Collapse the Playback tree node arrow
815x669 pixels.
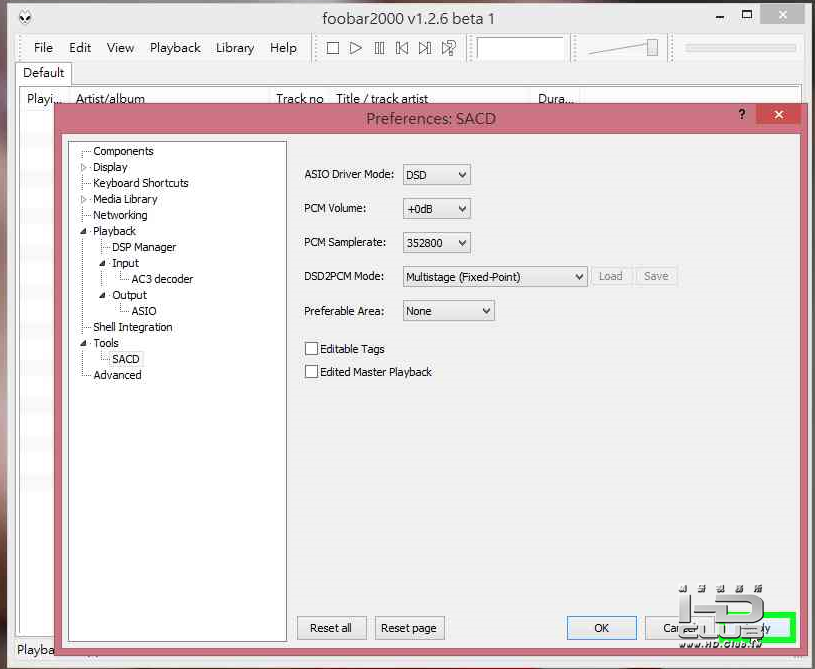coord(83,231)
